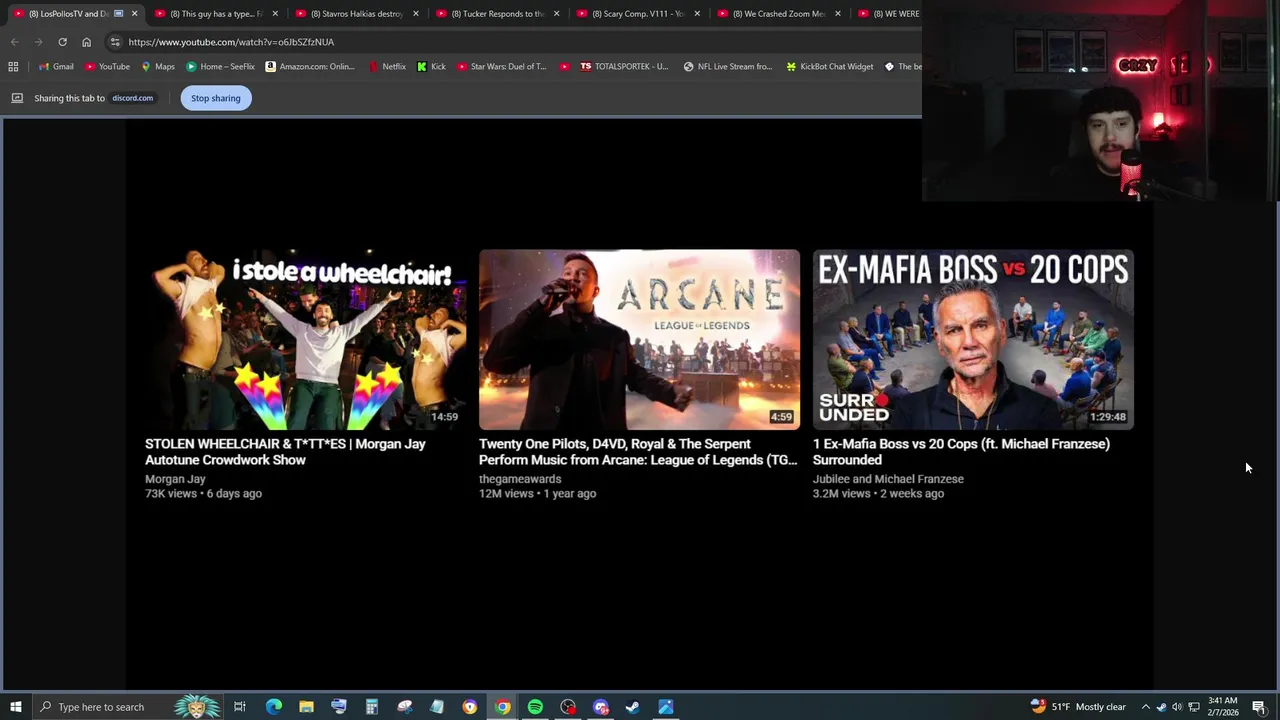
Task: Launch Microsoft Edge from taskbar
Action: point(274,707)
